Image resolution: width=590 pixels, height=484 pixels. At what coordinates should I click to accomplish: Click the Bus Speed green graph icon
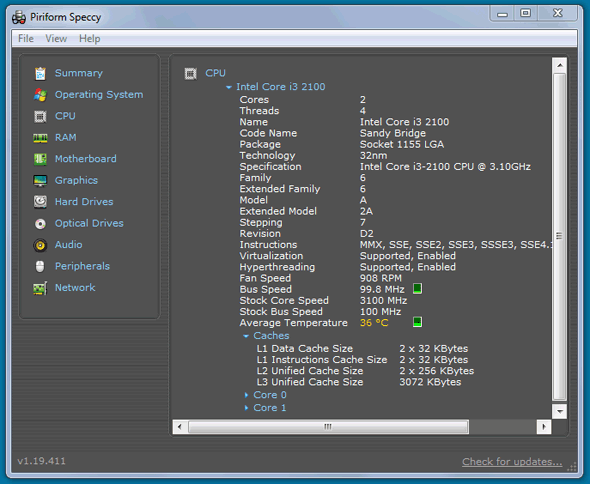(x=417, y=289)
